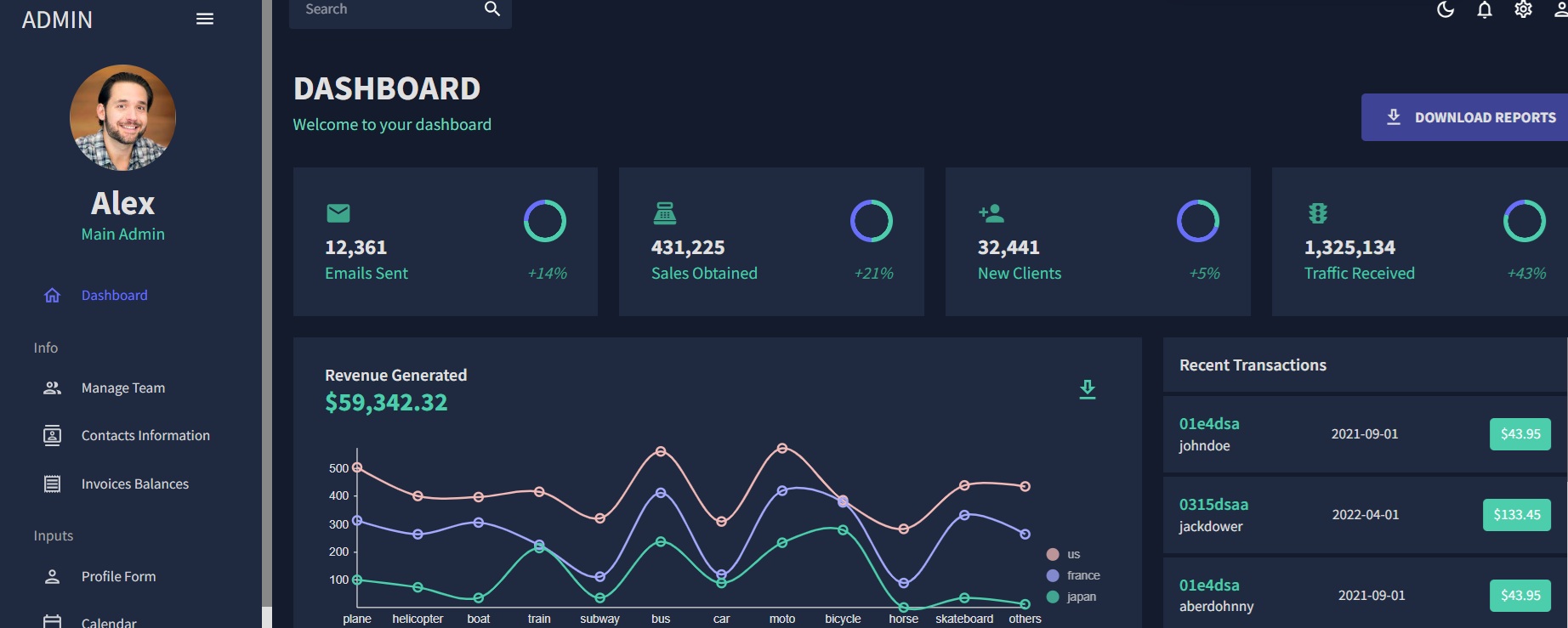This screenshot has width=1568, height=628.
Task: Open notifications bell icon
Action: pyautogui.click(x=1485, y=10)
